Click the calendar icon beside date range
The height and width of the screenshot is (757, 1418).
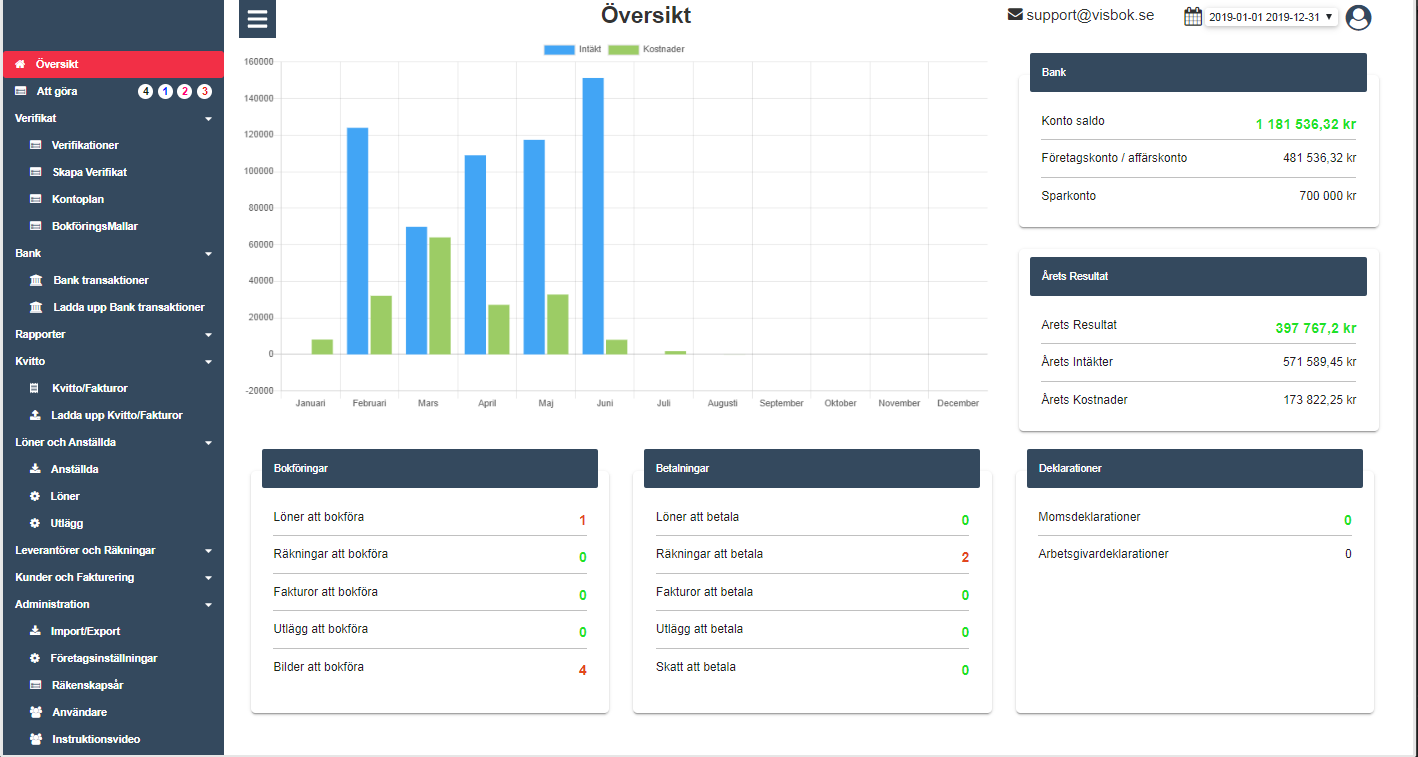pyautogui.click(x=1192, y=17)
